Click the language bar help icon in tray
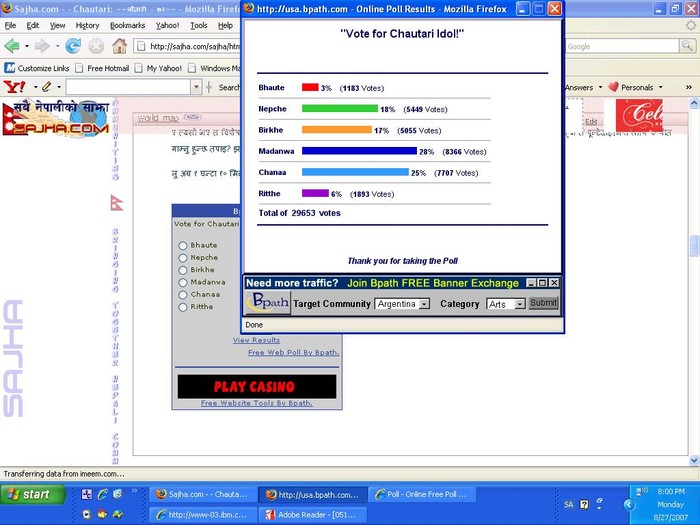The image size is (700, 525). 584,504
